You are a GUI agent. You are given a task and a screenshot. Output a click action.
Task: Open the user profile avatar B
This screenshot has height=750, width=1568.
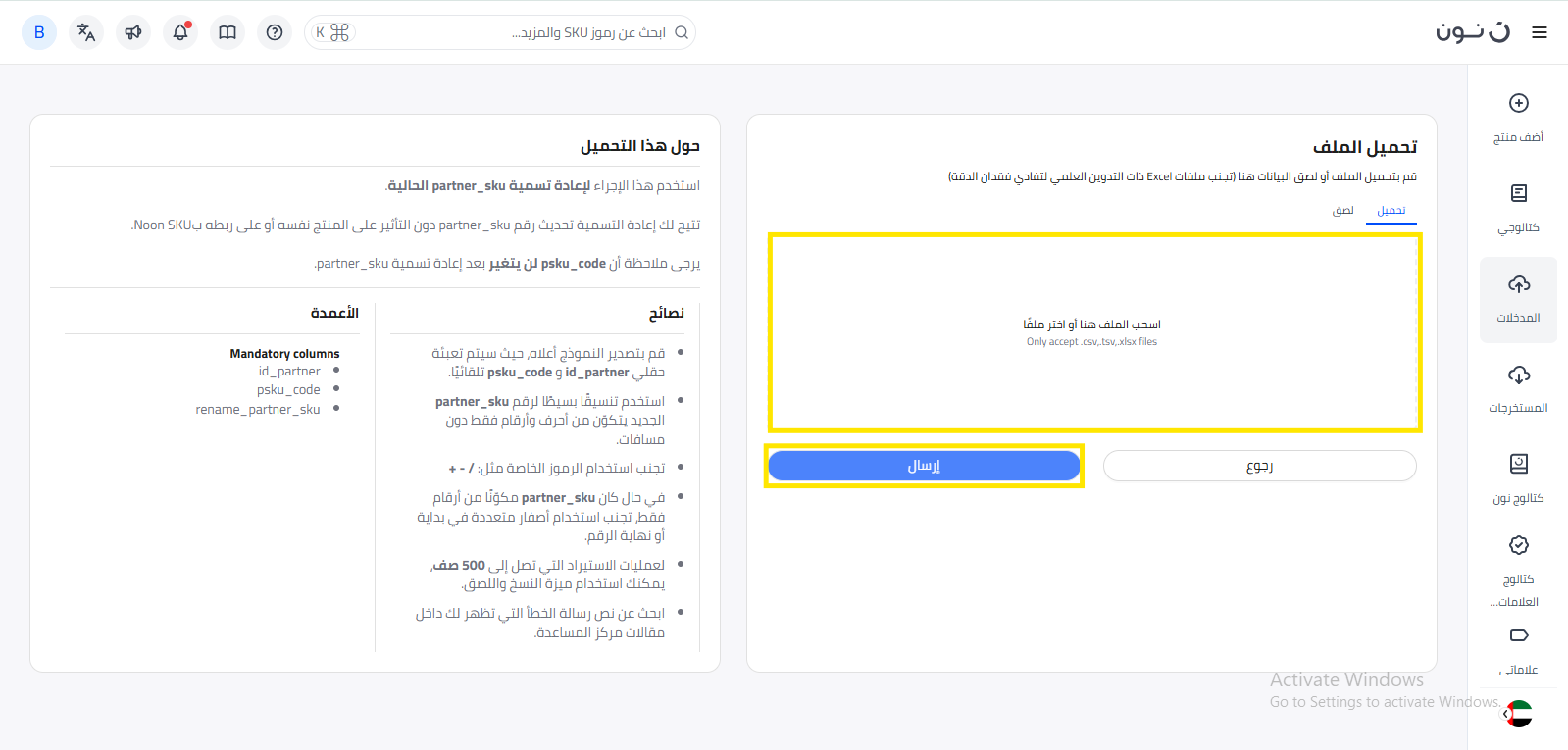[x=39, y=32]
